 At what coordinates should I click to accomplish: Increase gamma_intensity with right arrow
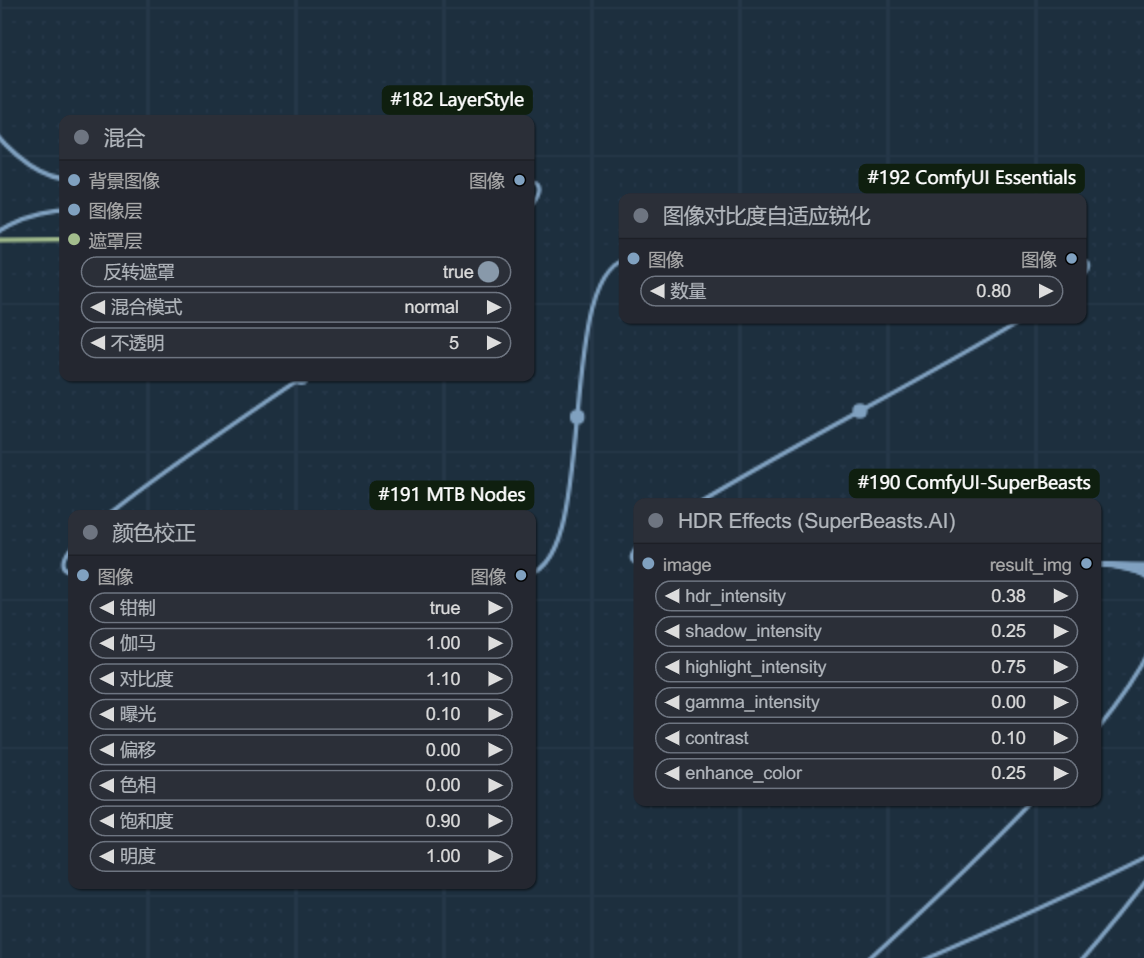pyautogui.click(x=1061, y=702)
